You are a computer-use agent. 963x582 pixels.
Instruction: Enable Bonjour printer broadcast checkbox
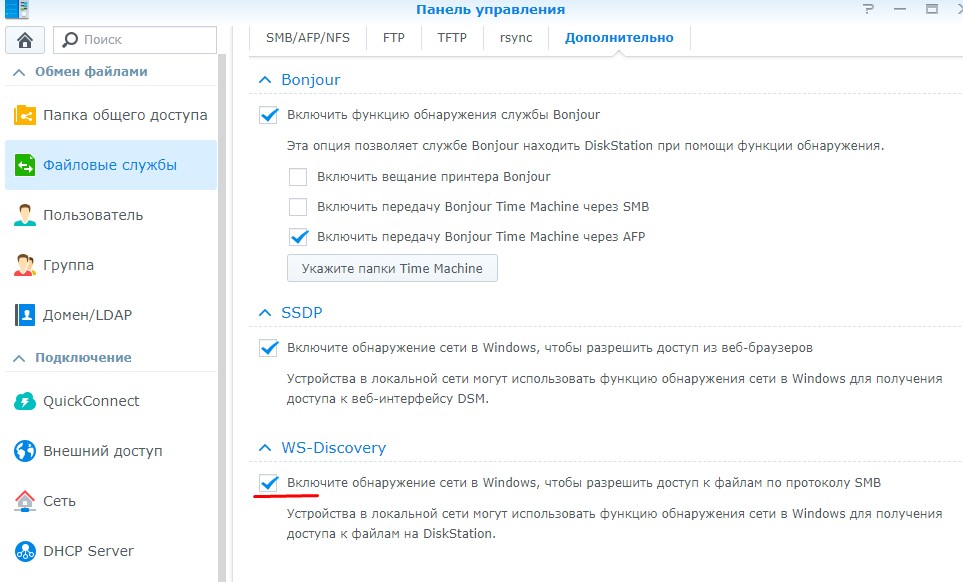[298, 177]
